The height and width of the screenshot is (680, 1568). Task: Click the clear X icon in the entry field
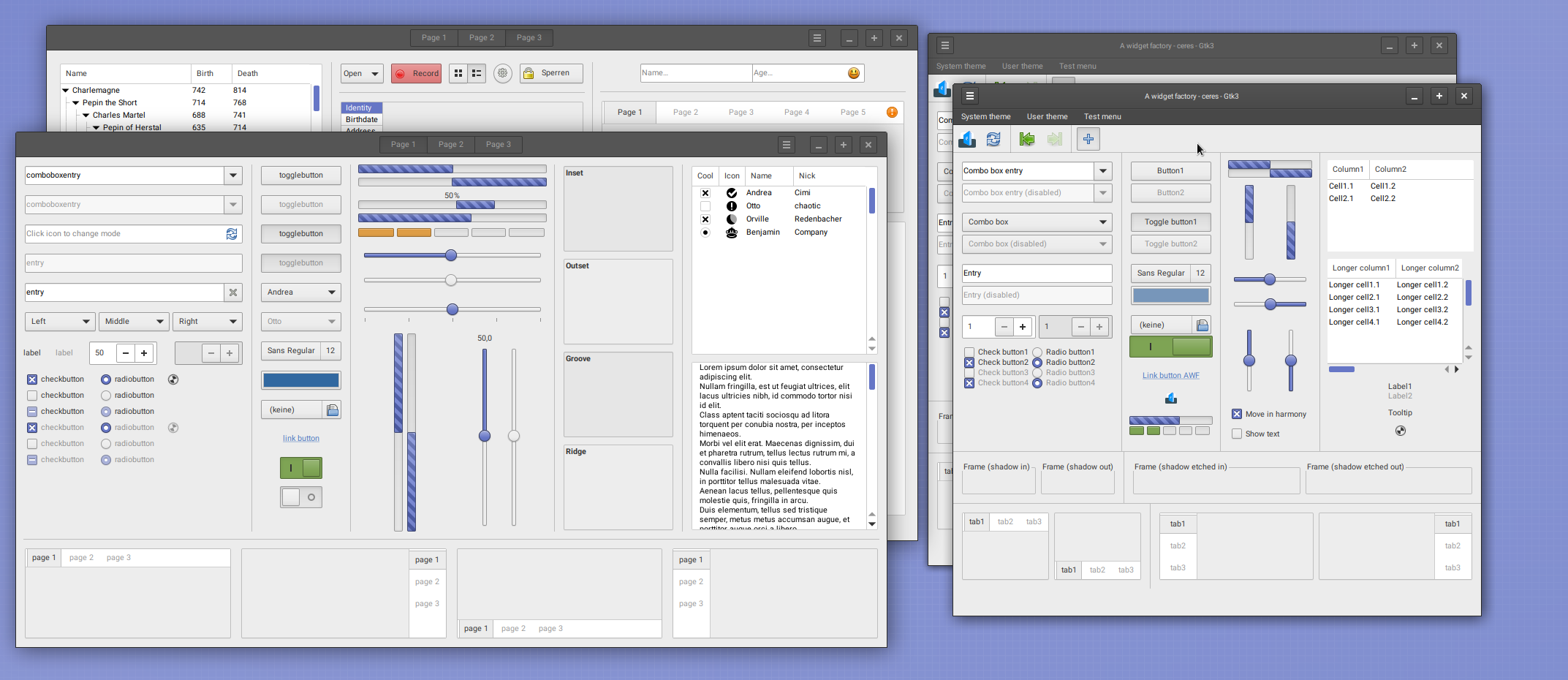coord(233,292)
